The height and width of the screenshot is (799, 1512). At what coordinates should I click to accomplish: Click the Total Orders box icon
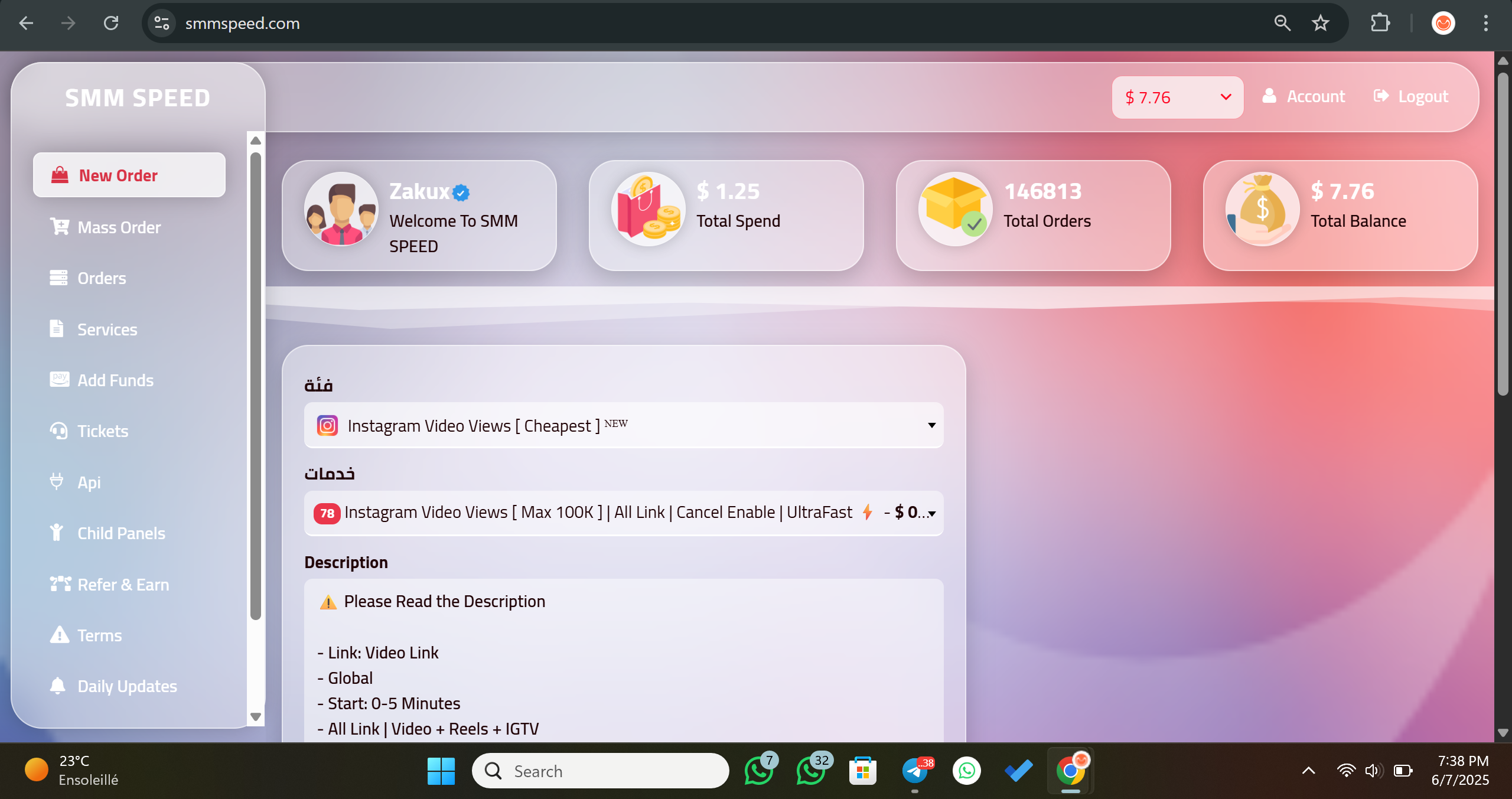pos(956,209)
